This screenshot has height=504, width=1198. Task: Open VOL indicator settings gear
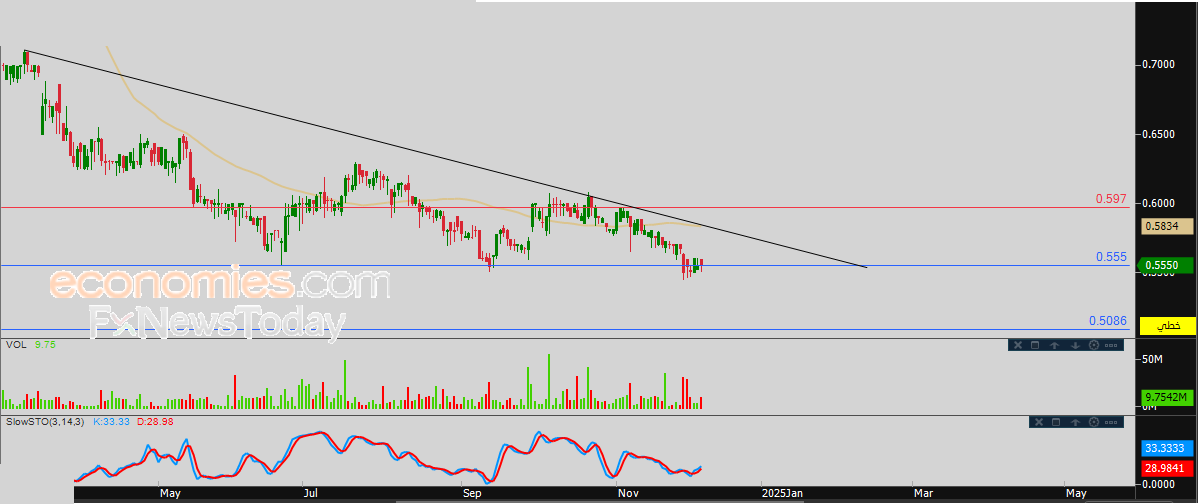click(1093, 345)
